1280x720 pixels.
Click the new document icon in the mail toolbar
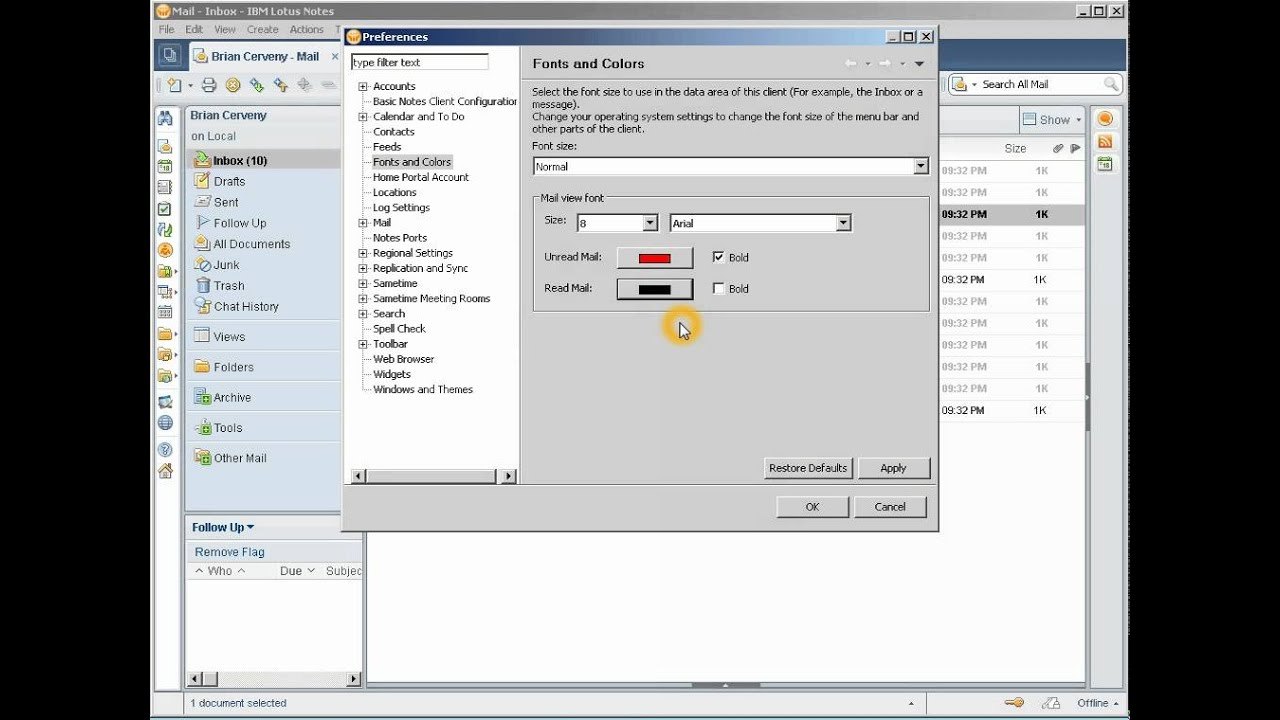pyautogui.click(x=175, y=85)
